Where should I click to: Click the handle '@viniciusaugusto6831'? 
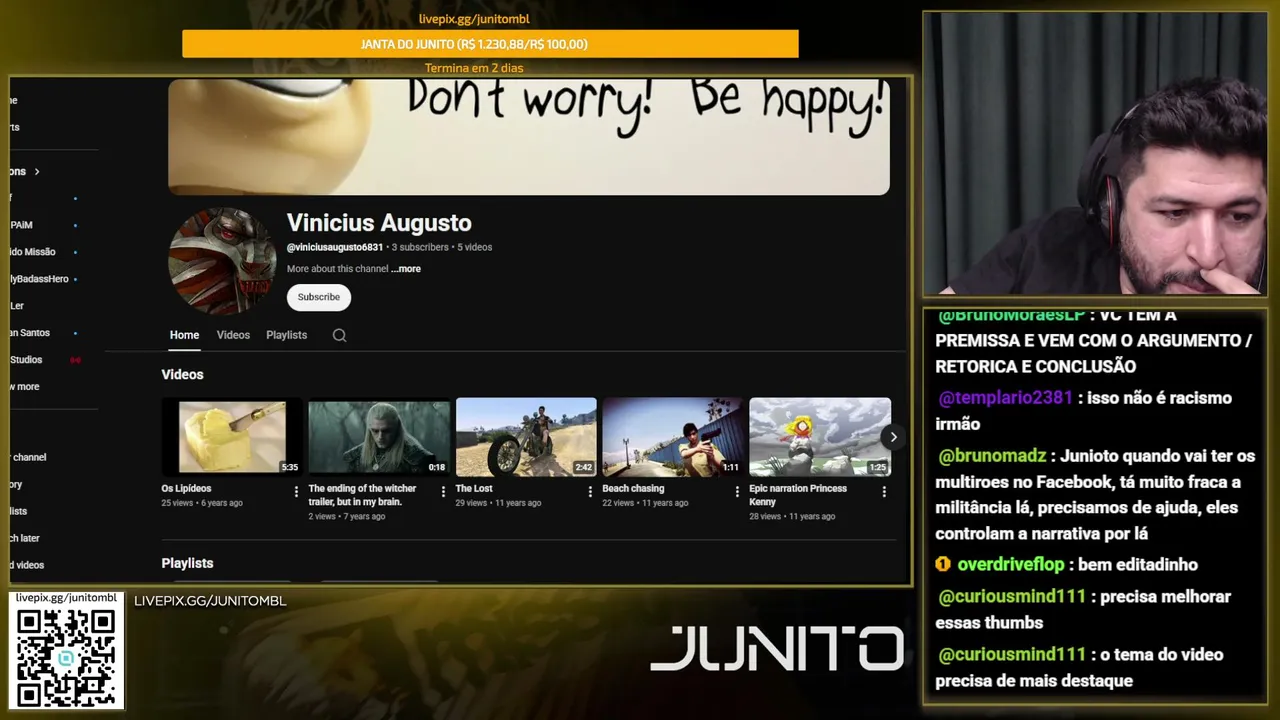pos(335,247)
